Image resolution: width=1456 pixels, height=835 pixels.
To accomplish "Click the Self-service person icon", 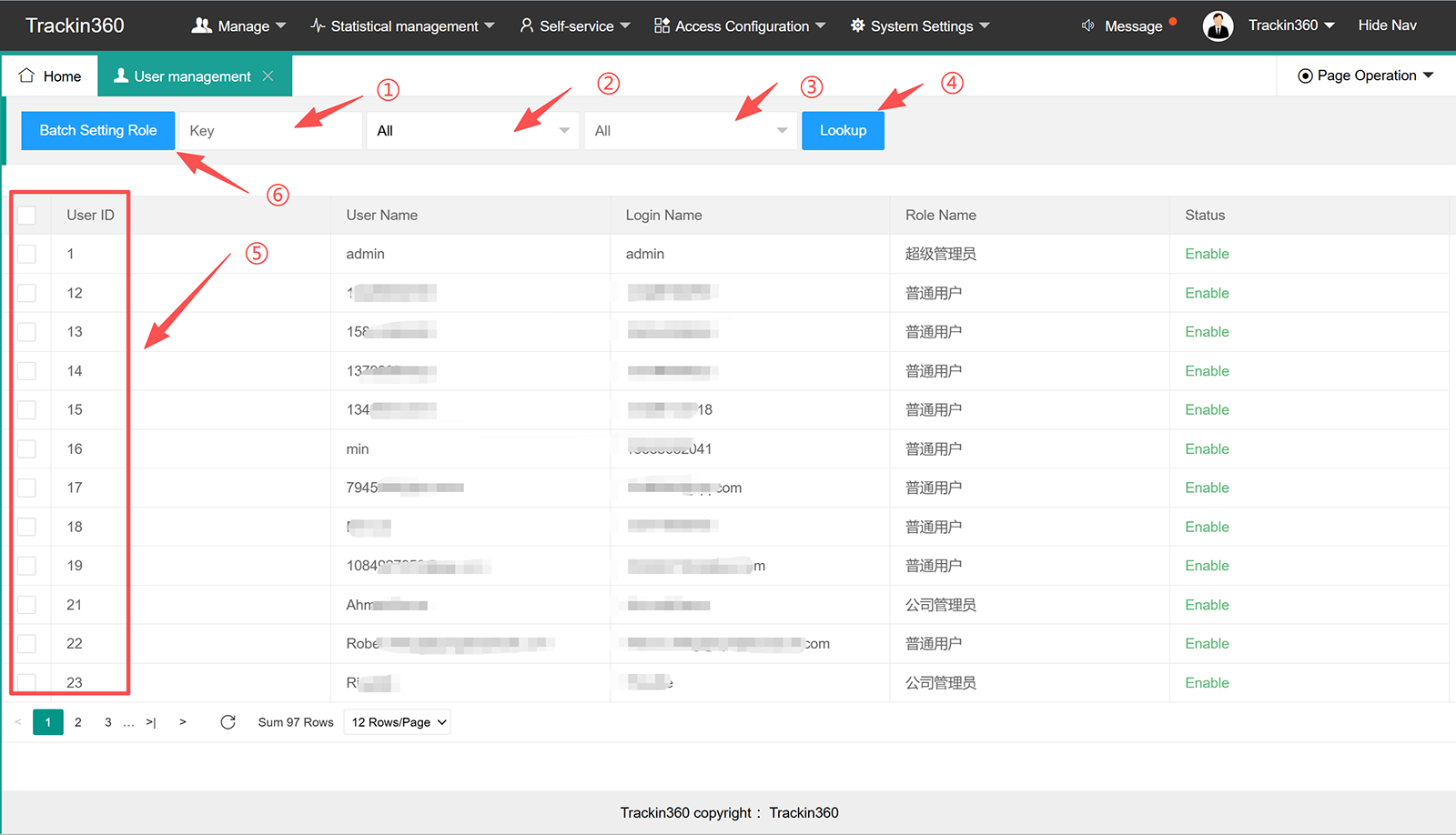I will pos(526,25).
